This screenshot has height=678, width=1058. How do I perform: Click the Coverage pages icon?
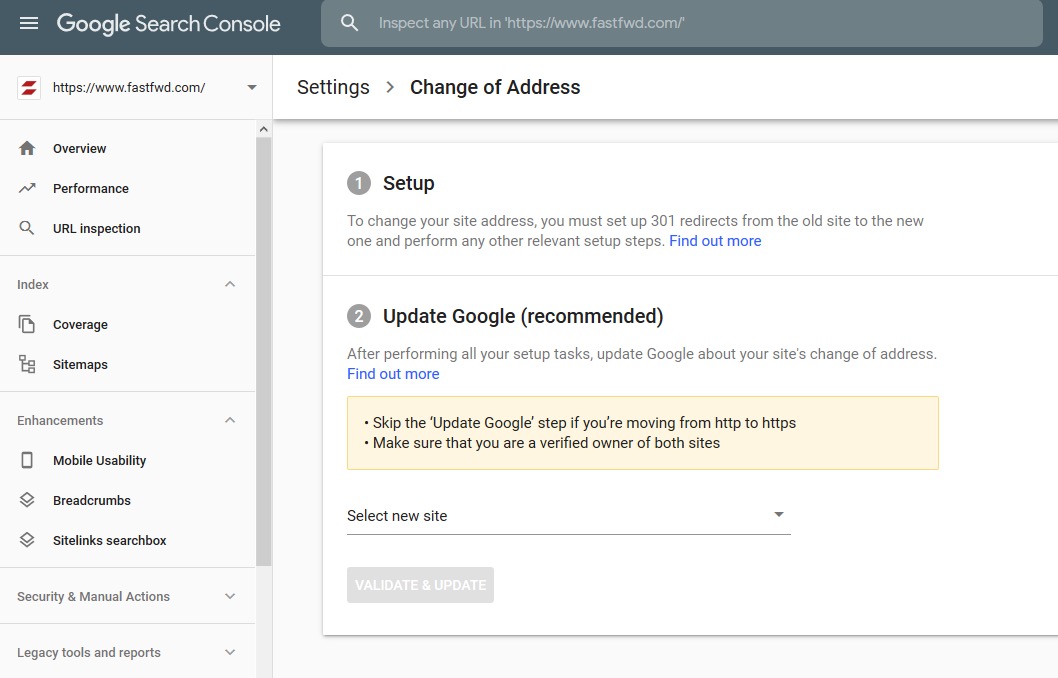(27, 324)
